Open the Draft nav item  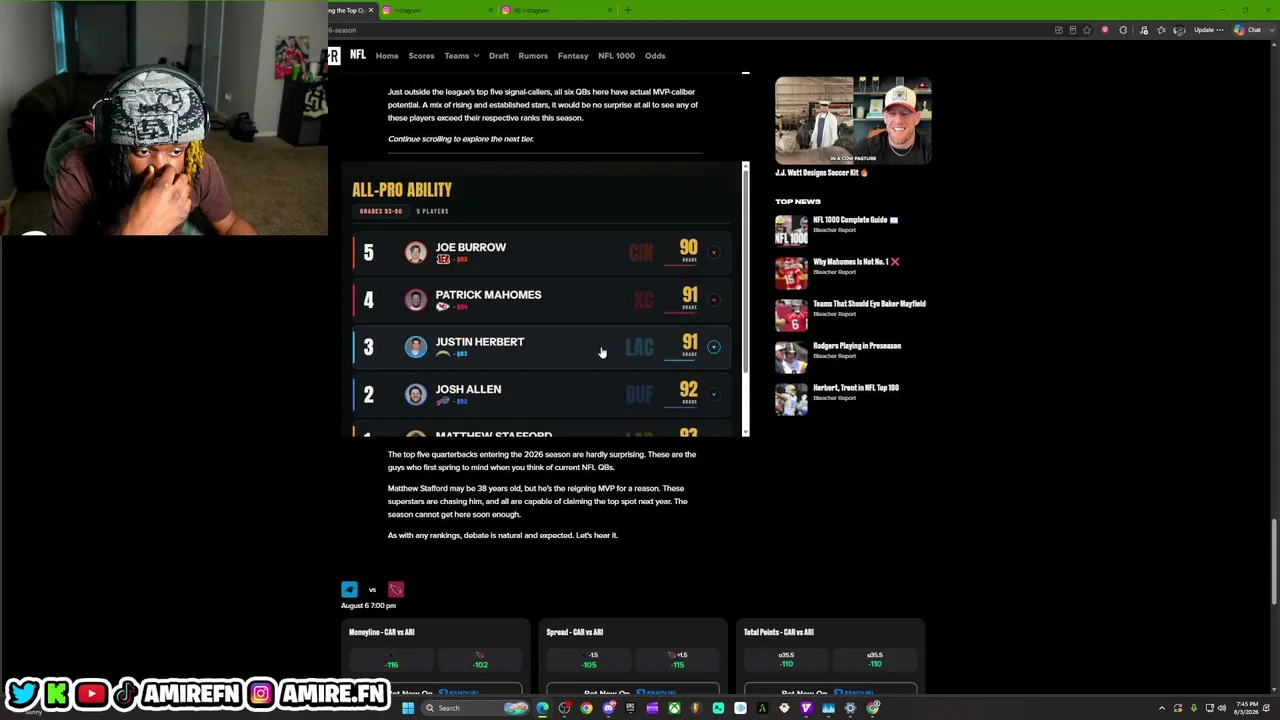click(499, 56)
